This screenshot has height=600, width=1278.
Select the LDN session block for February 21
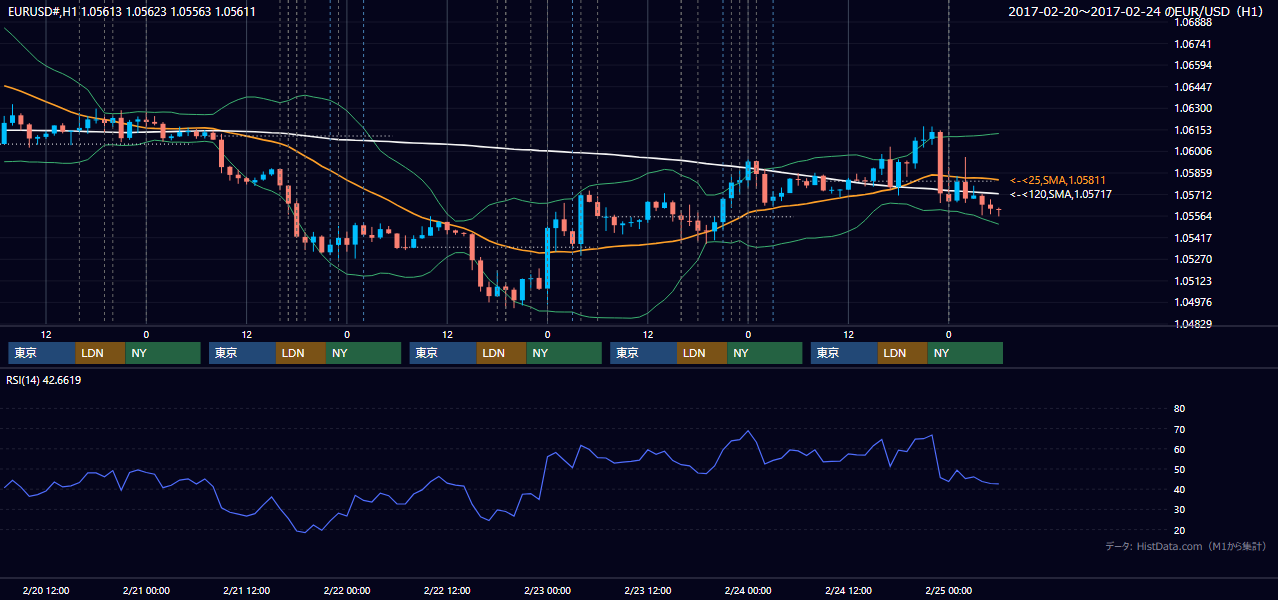[x=301, y=353]
